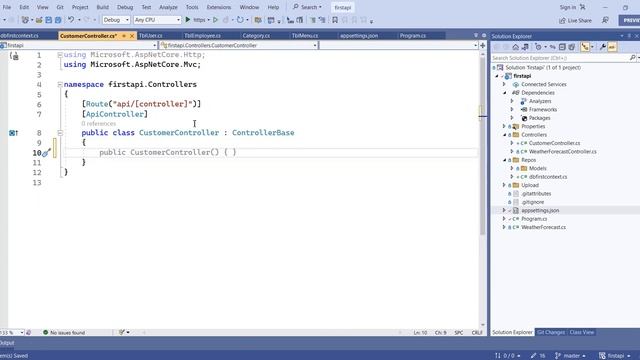Click the search magnifier in Solution Explorer
Screen dimensions: 640x360
[632, 58]
